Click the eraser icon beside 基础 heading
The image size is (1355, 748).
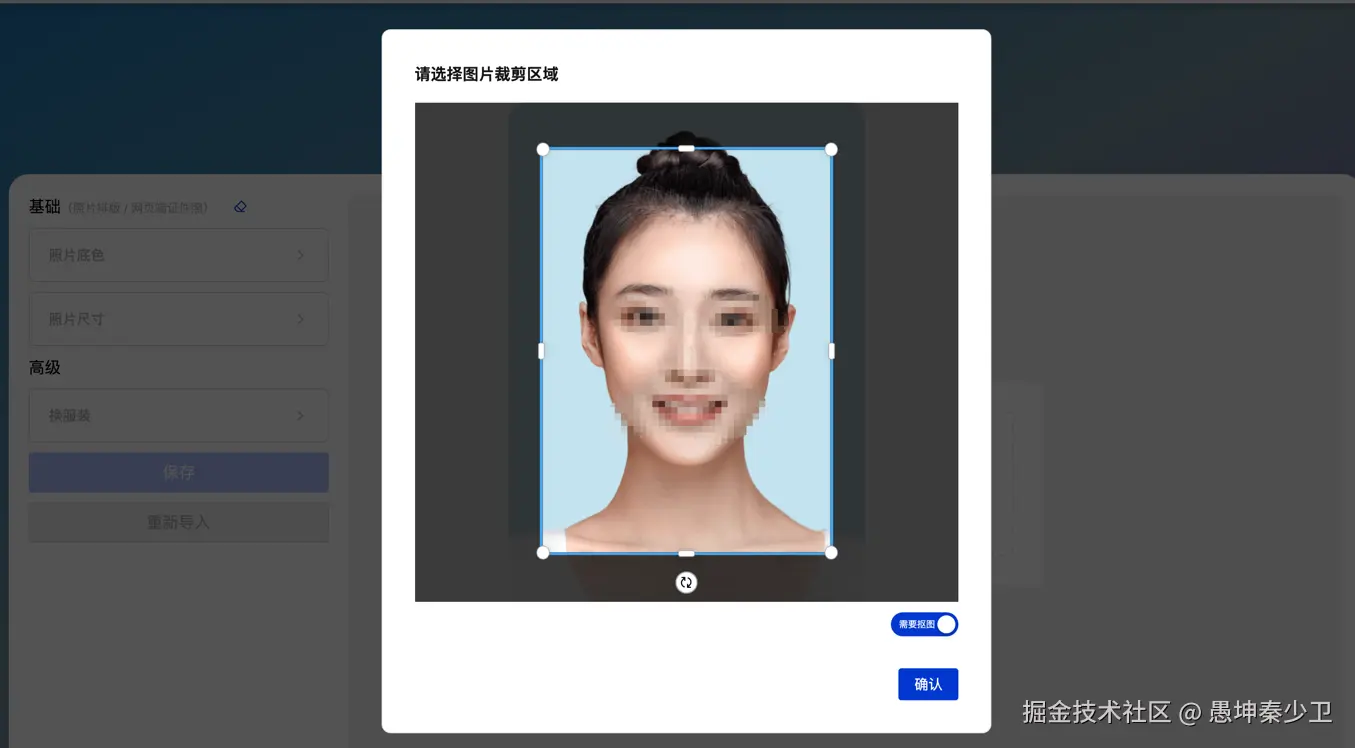pyautogui.click(x=240, y=207)
